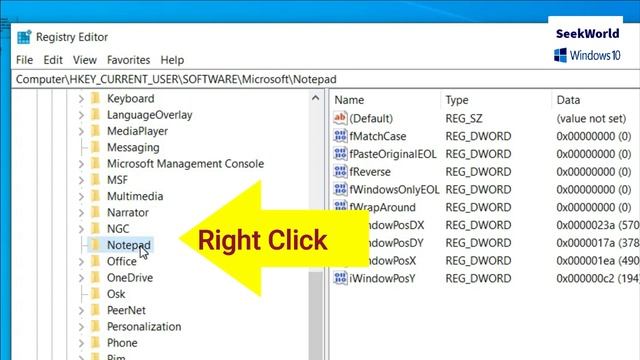Expand the Personalization key
The width and height of the screenshot is (640, 360).
81,327
